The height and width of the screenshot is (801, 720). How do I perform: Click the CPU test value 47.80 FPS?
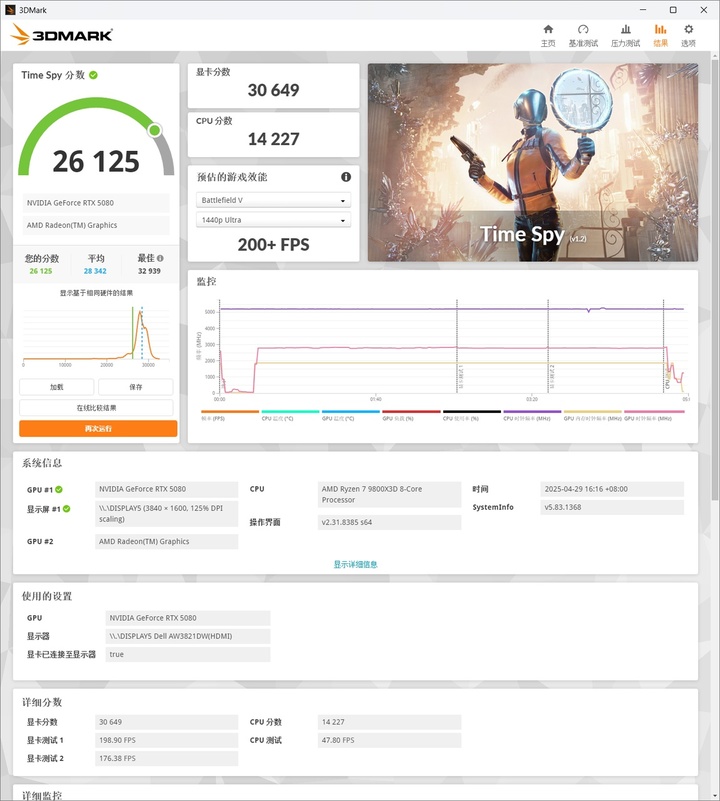click(x=389, y=740)
